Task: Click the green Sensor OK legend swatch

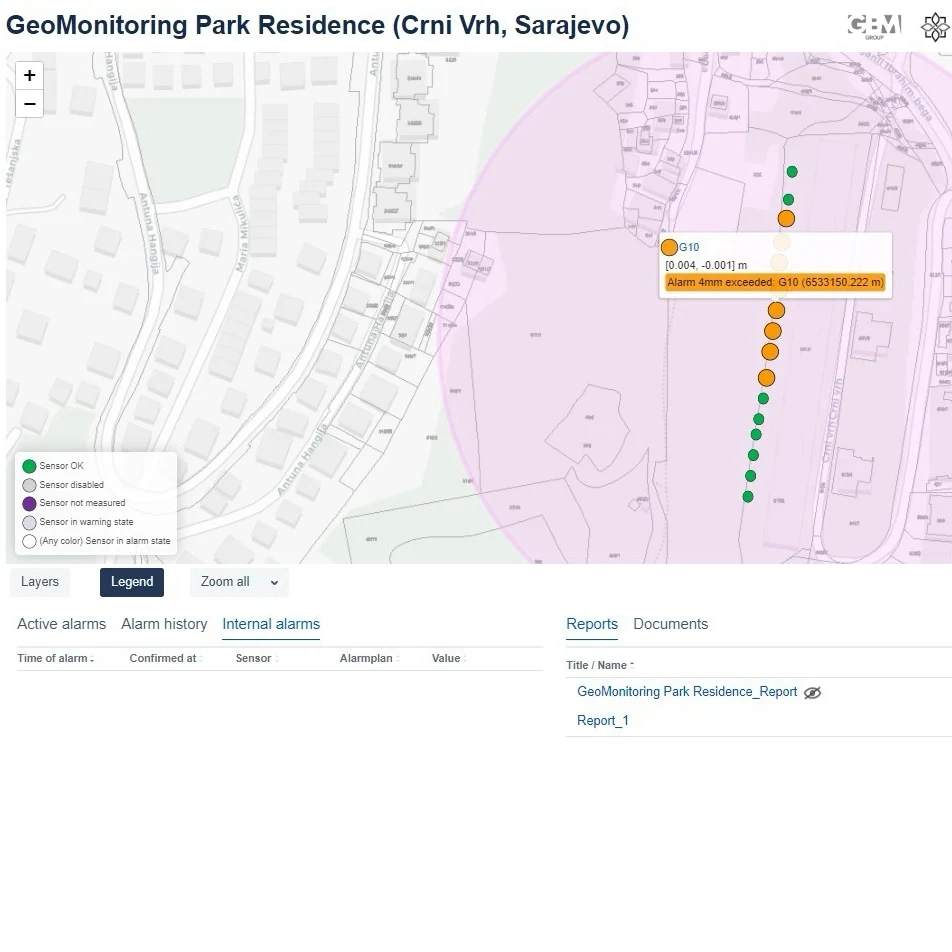Action: (x=29, y=466)
